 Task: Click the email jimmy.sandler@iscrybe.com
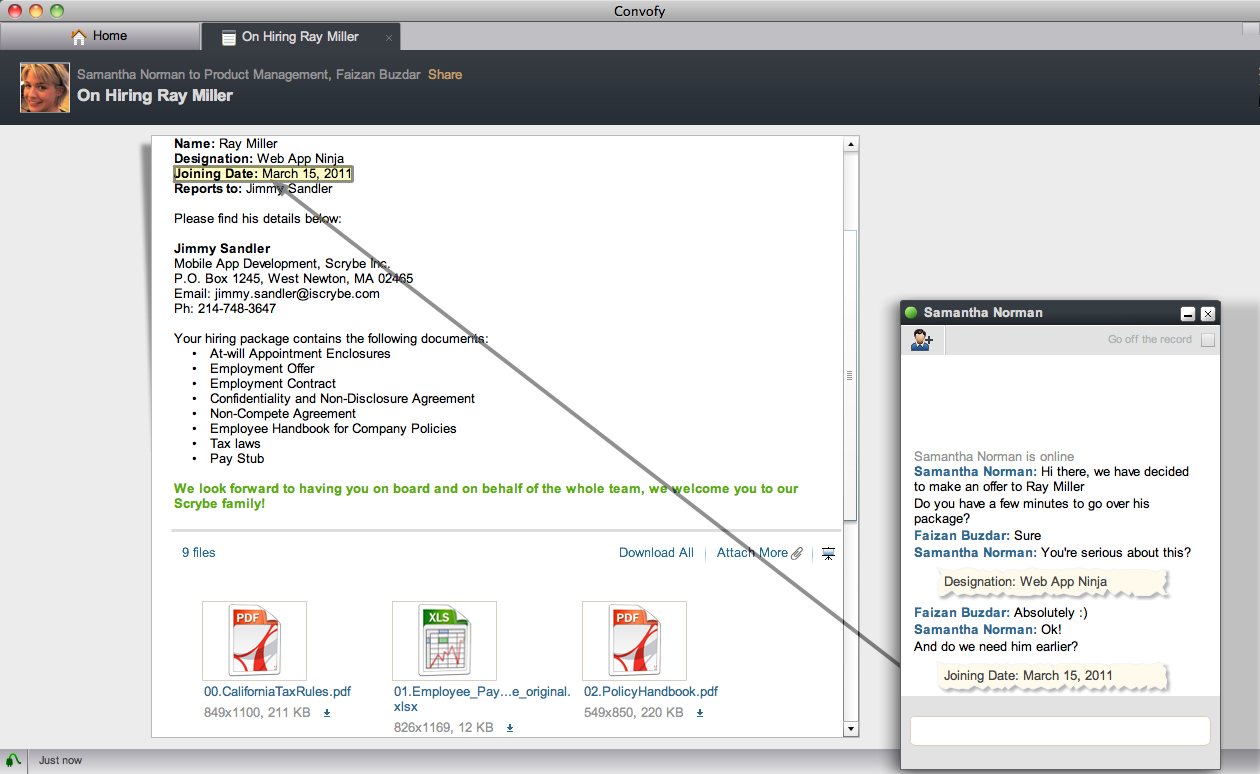tap(297, 294)
